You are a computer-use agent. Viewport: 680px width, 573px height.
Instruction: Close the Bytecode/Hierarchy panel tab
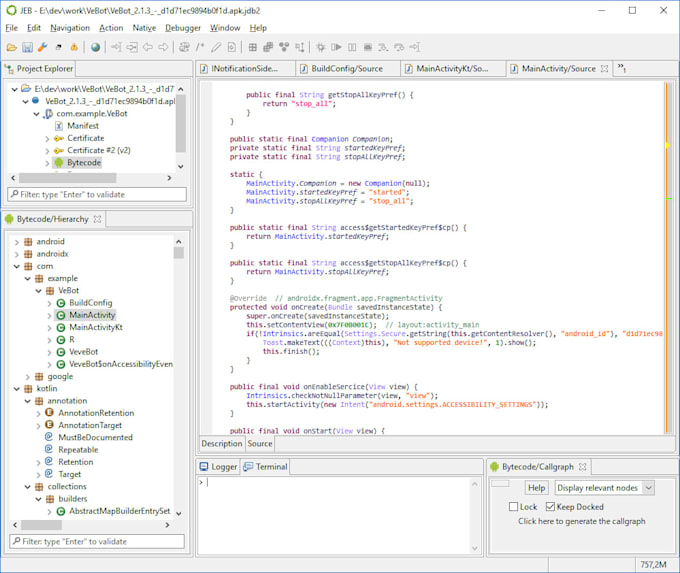pyautogui.click(x=98, y=219)
